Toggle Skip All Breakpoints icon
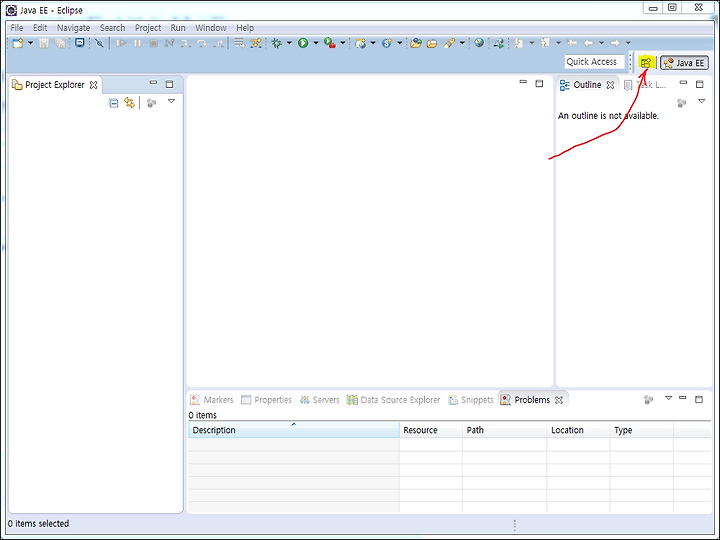 (x=99, y=43)
